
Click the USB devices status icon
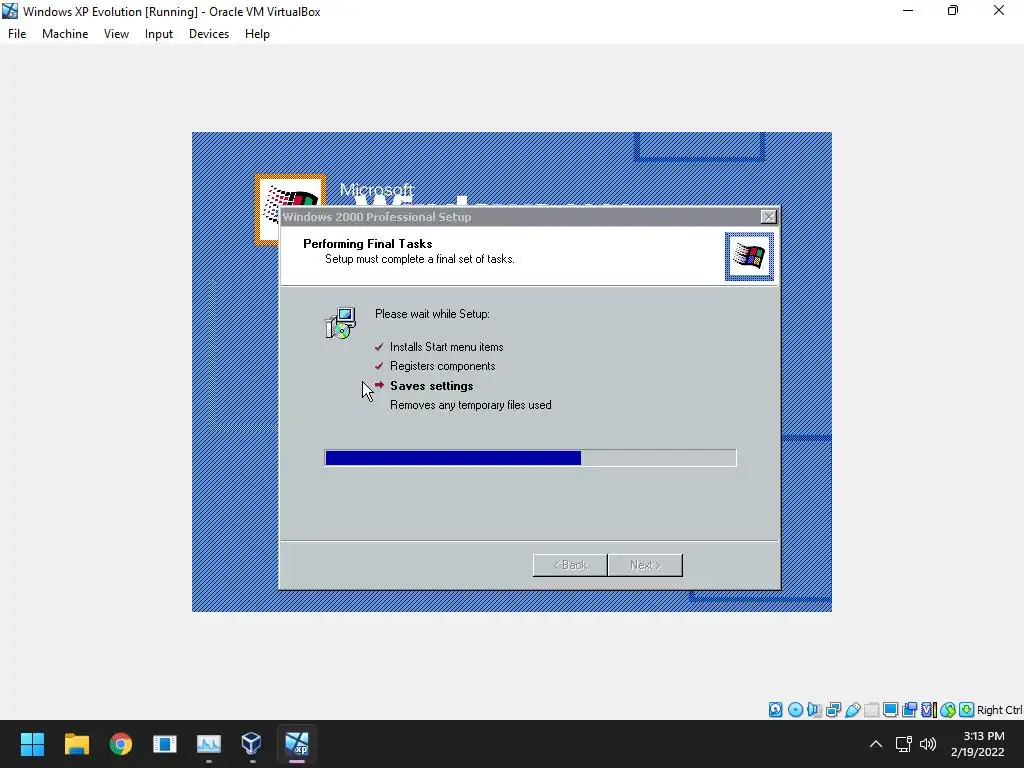(x=852, y=710)
